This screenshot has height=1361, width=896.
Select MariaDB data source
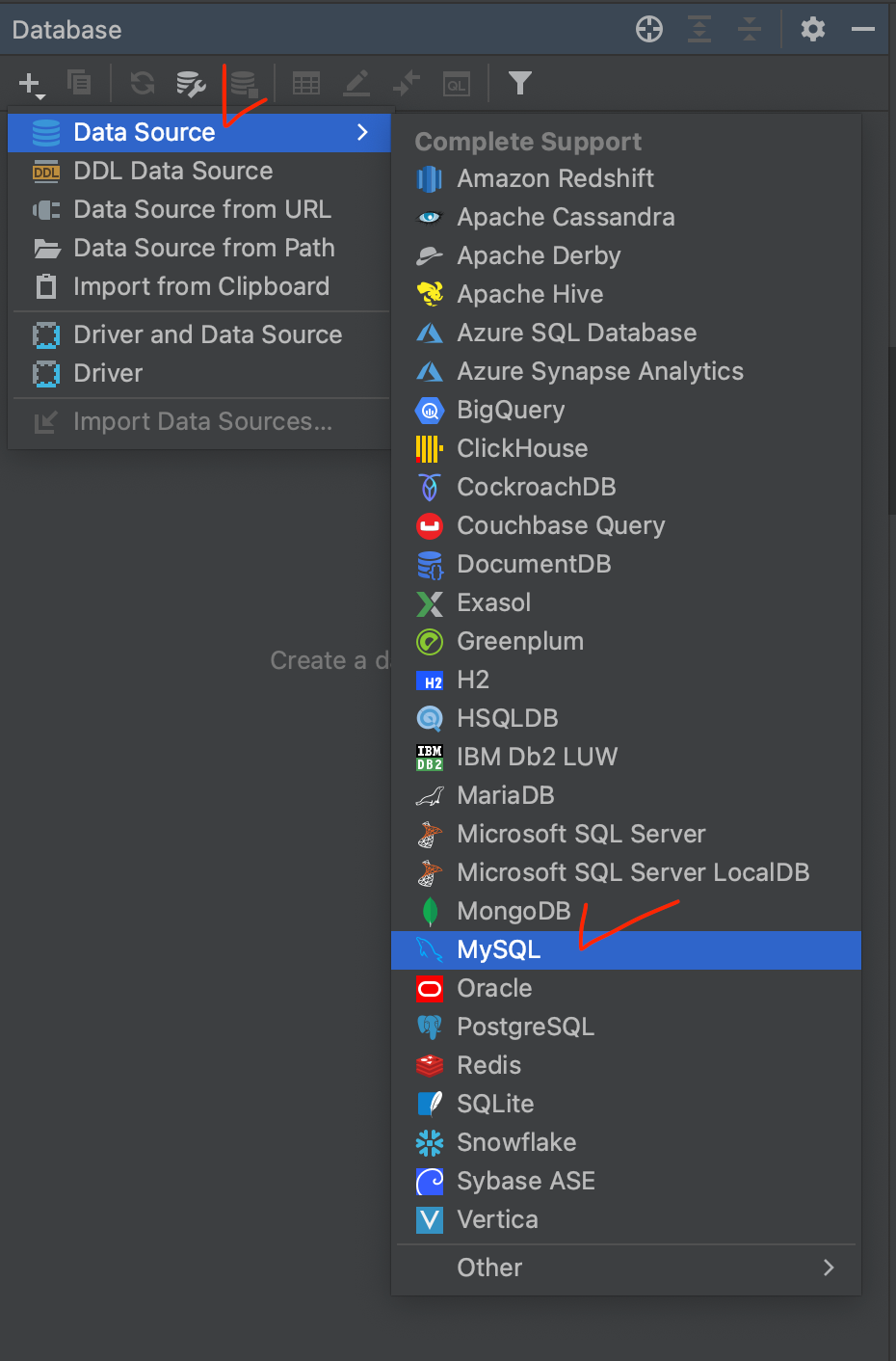[x=626, y=795]
